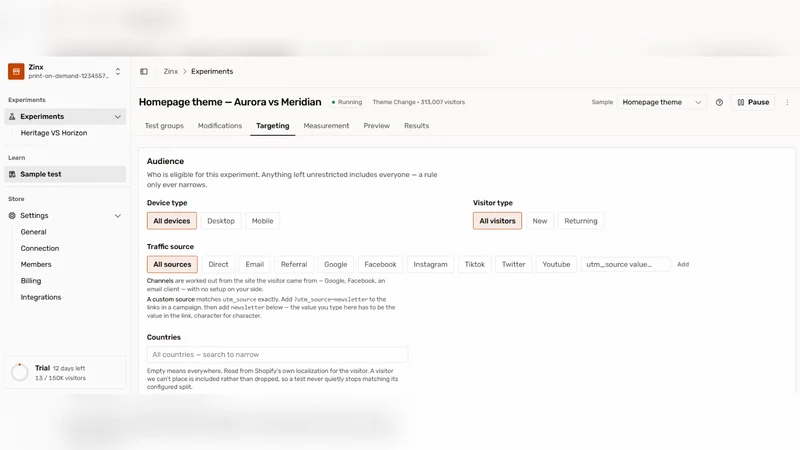Click the Sample test book icon
Viewport: 800px width, 450px height.
(x=12, y=174)
